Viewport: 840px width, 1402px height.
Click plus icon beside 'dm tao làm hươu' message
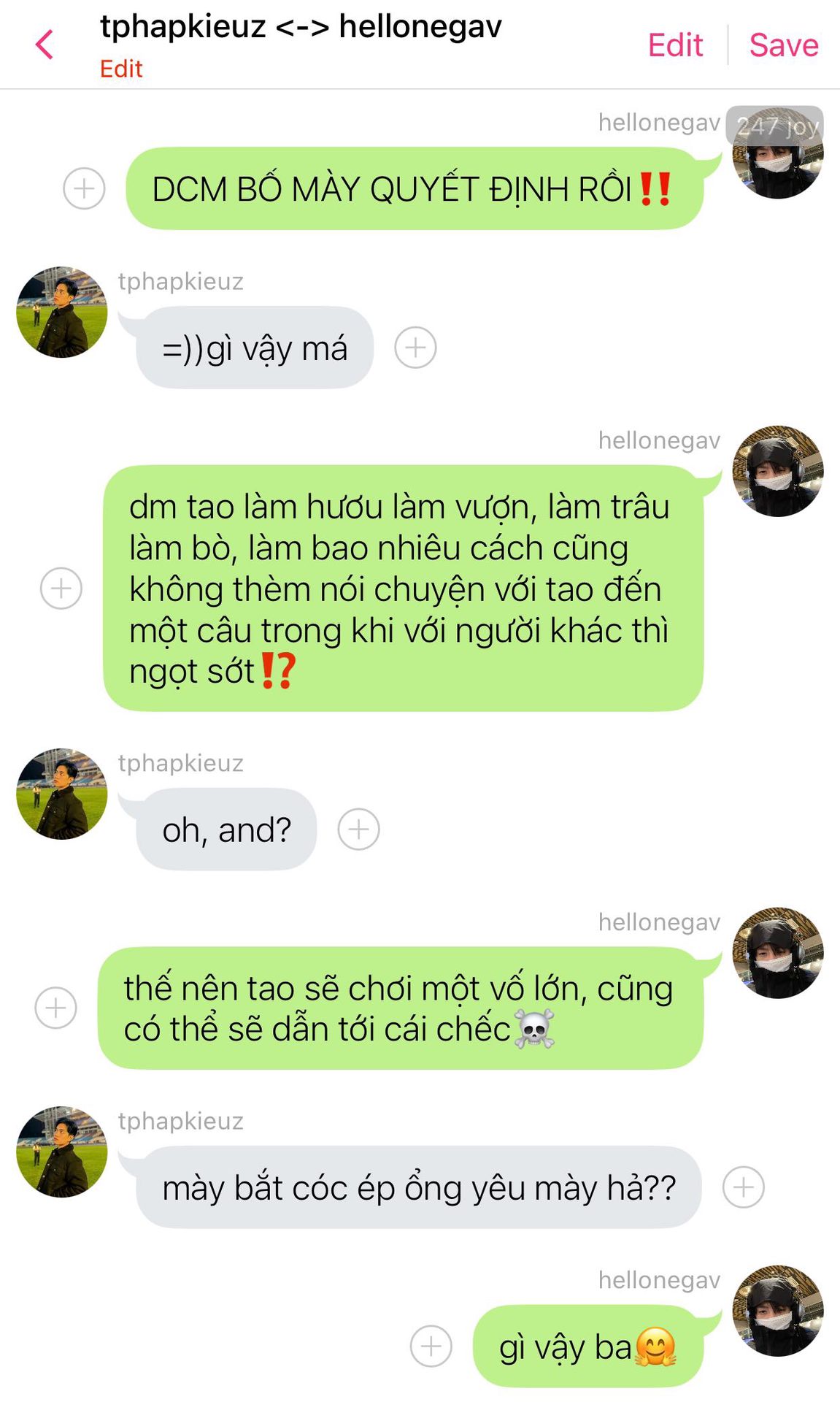(61, 588)
